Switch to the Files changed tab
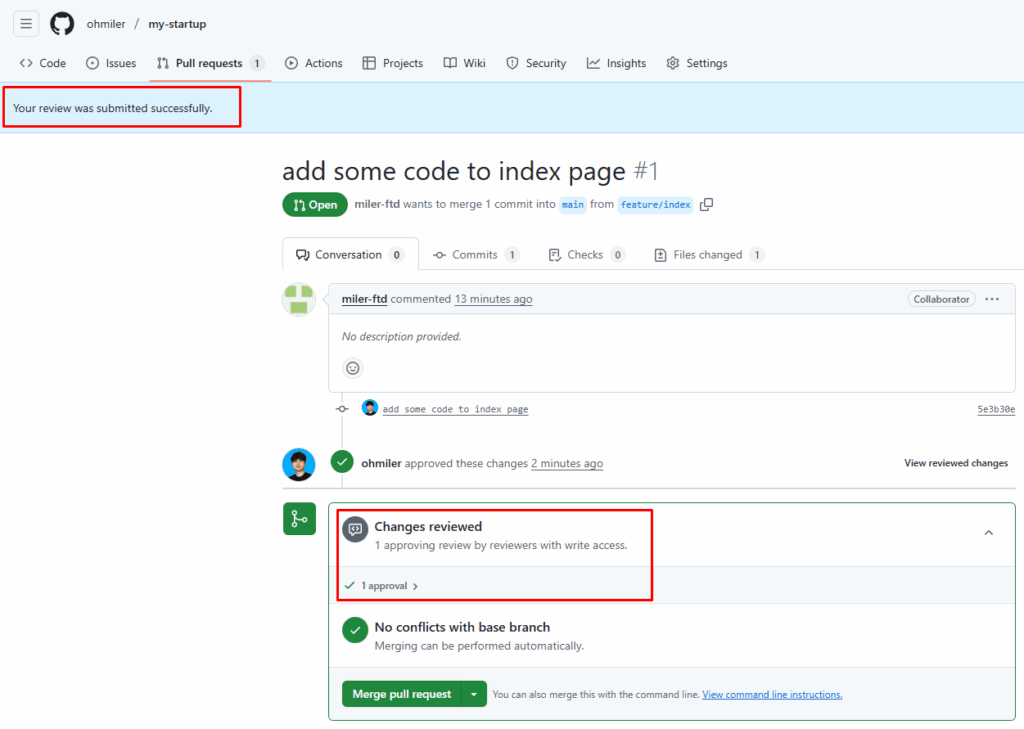1024x729 pixels. (x=708, y=255)
